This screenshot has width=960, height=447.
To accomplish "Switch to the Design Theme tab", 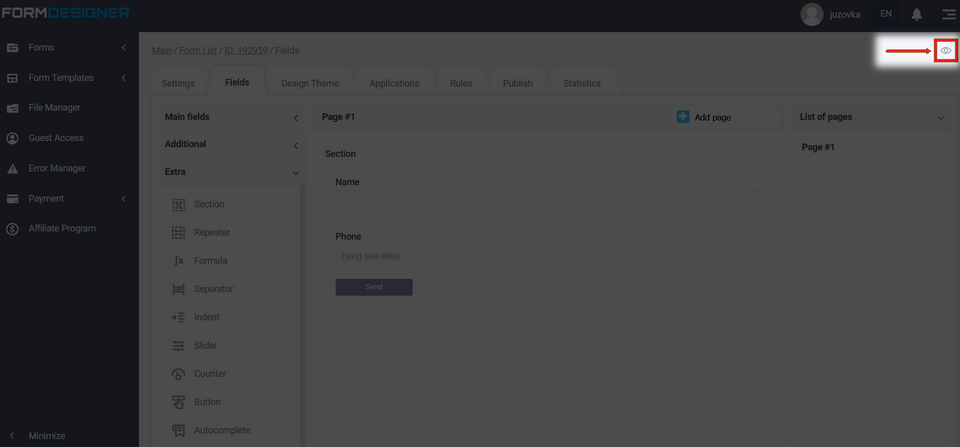I will (x=309, y=83).
